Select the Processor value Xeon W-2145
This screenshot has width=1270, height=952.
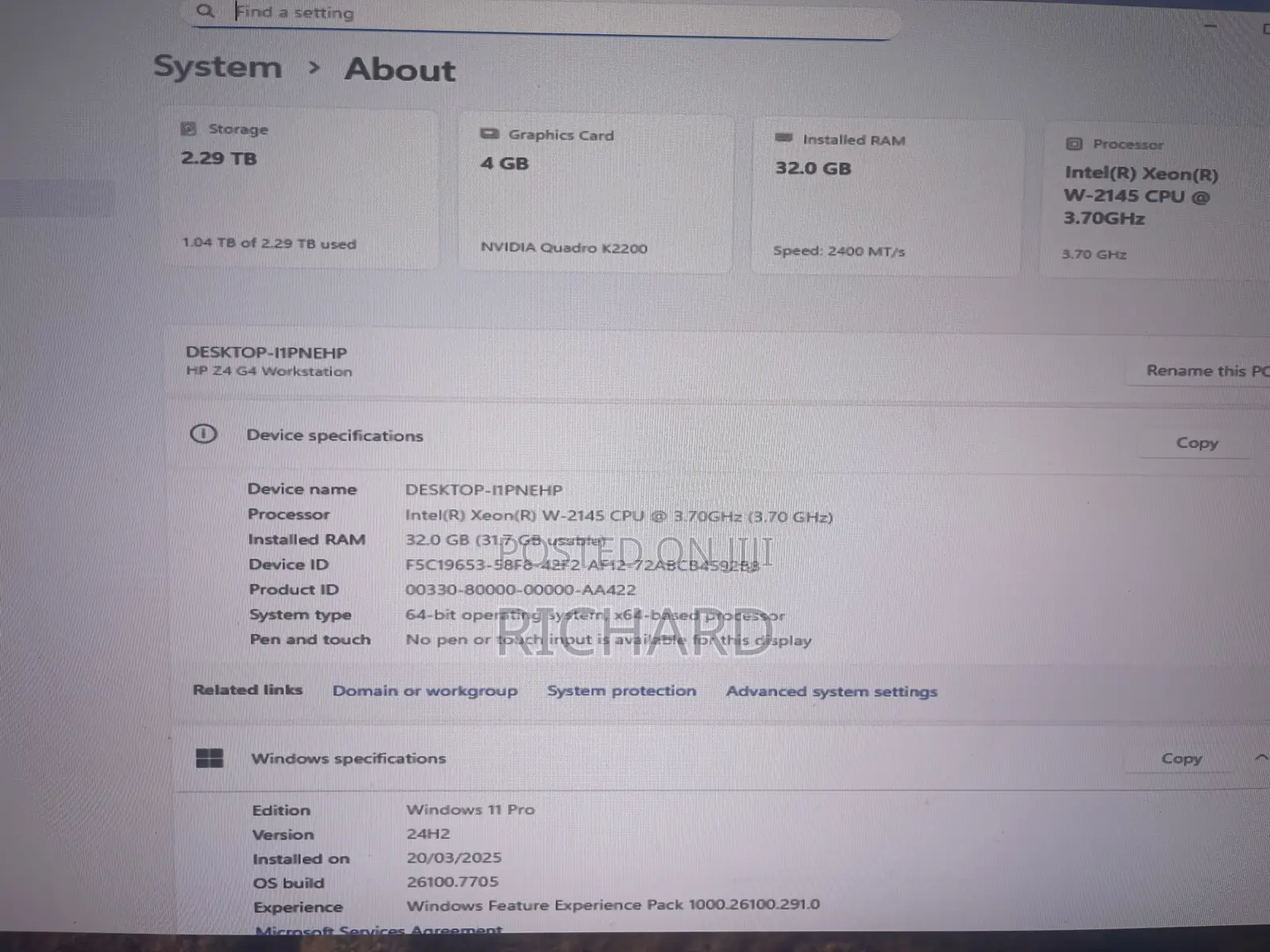[x=619, y=516]
